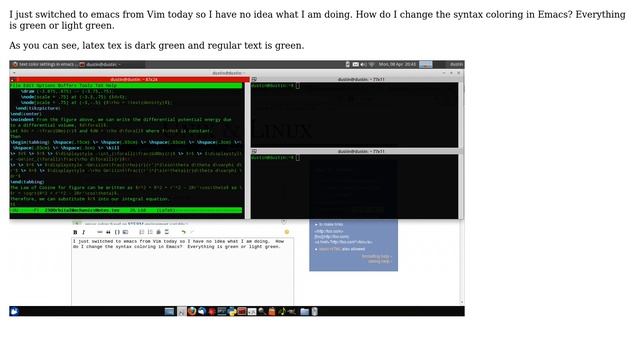The height and width of the screenshot is (360, 640).
Task: Click the 'formatting help' link in blue box
Action: click(376, 256)
